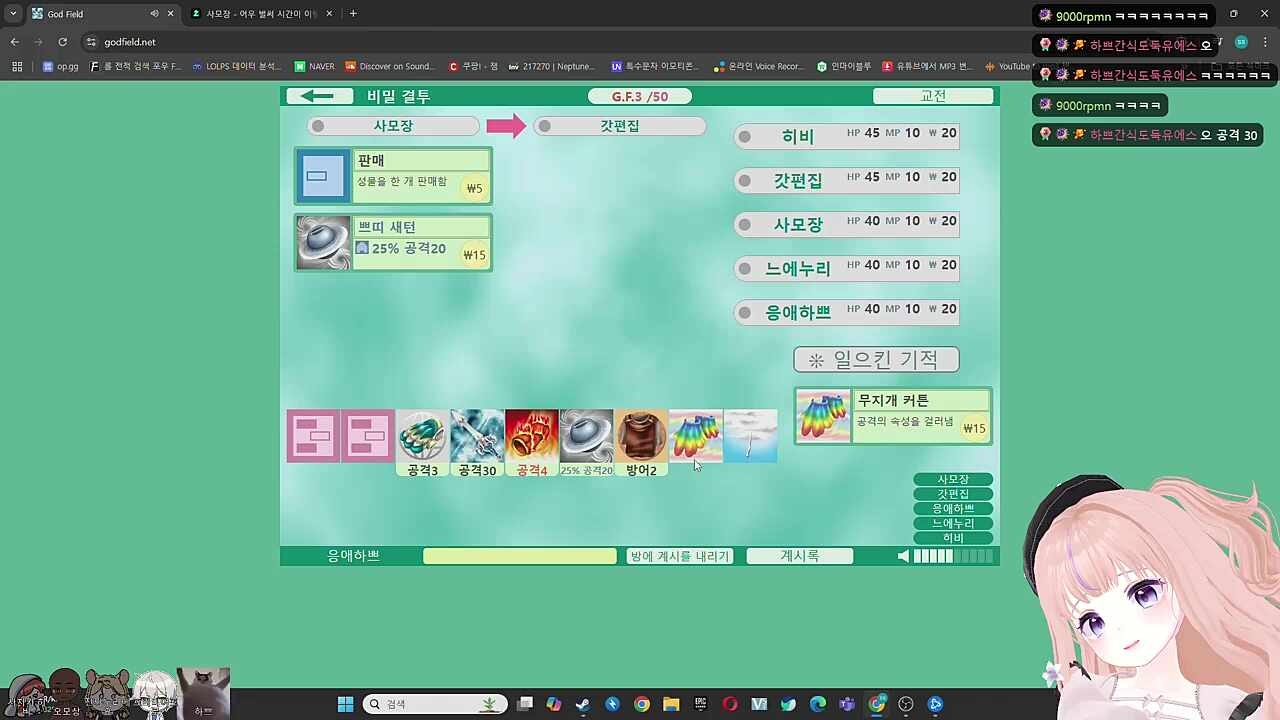Select player 응애하쁘 in player list
1280x720 pixels.
click(x=847, y=313)
